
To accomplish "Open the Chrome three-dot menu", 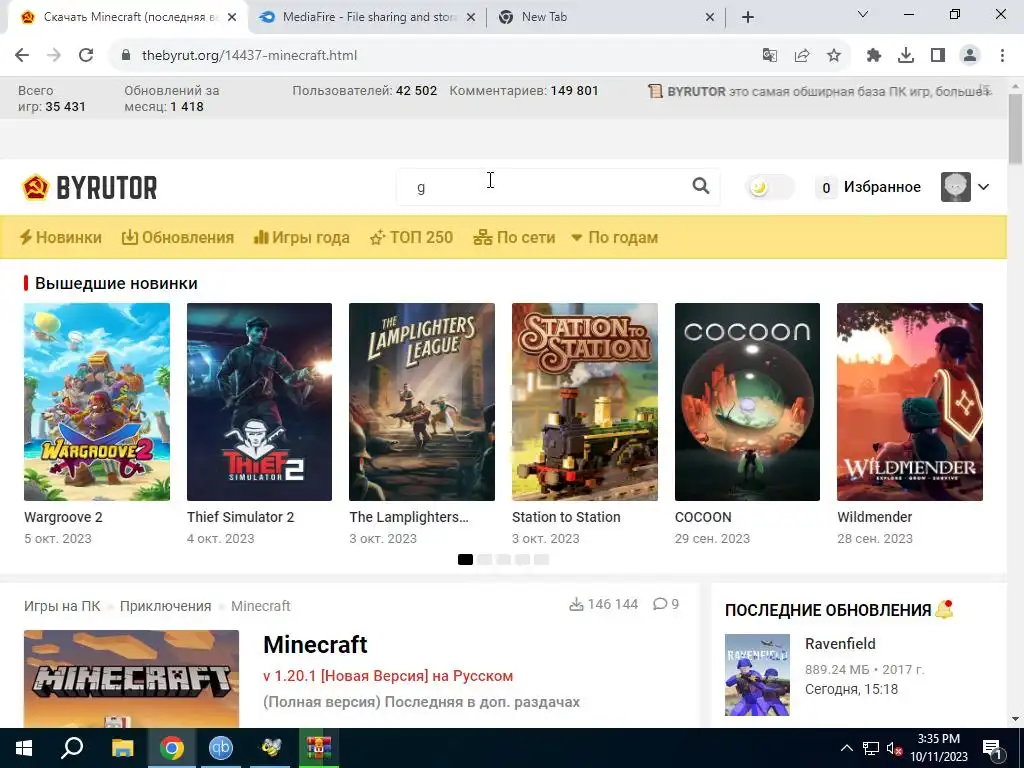I will click(x=1002, y=56).
